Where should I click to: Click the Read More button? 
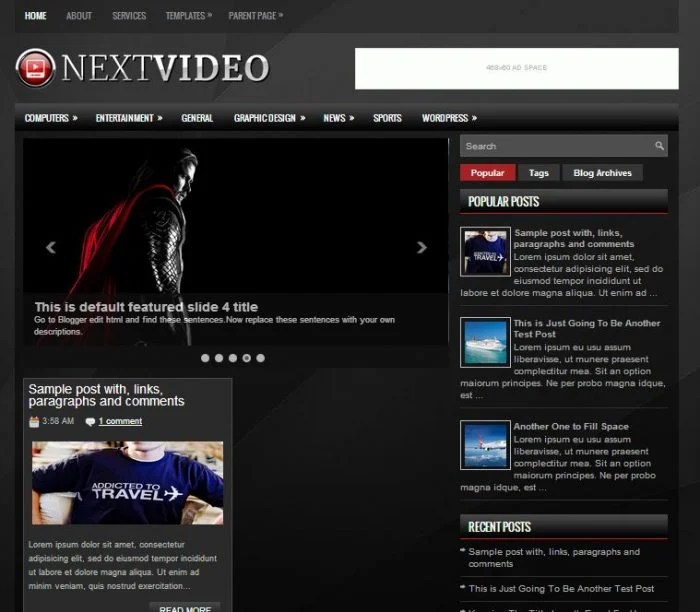click(185, 608)
